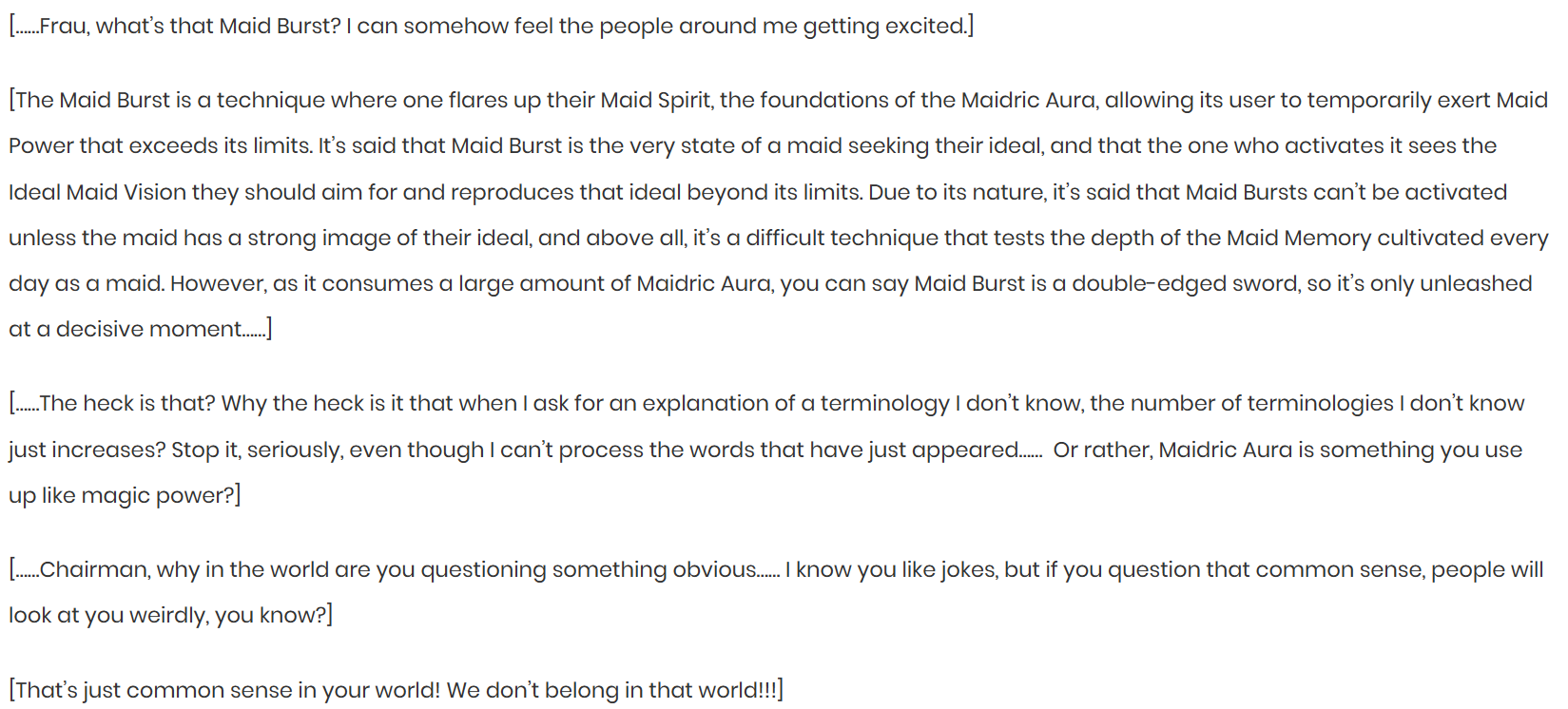Click the phrase "explanation of a terminology"
This screenshot has height=709, width=1568.
click(x=796, y=403)
